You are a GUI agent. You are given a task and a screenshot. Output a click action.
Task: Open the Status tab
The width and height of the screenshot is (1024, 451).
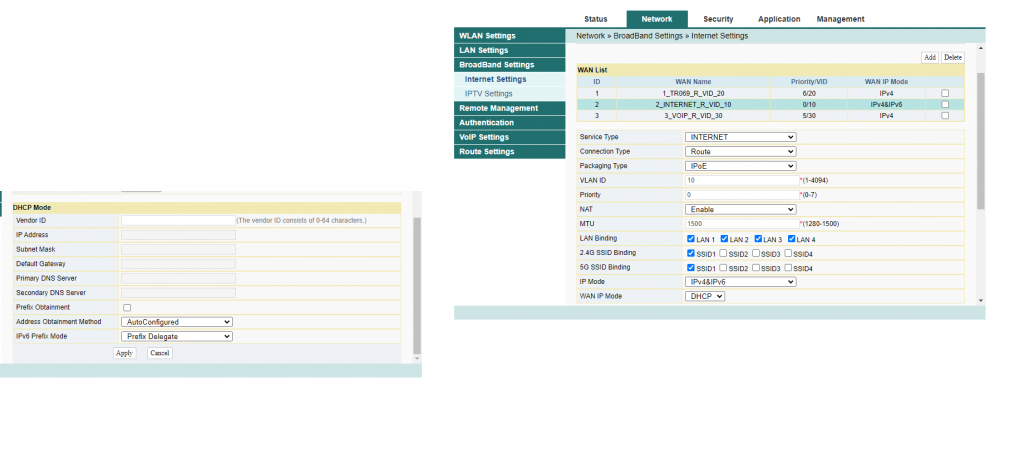pyautogui.click(x=595, y=19)
